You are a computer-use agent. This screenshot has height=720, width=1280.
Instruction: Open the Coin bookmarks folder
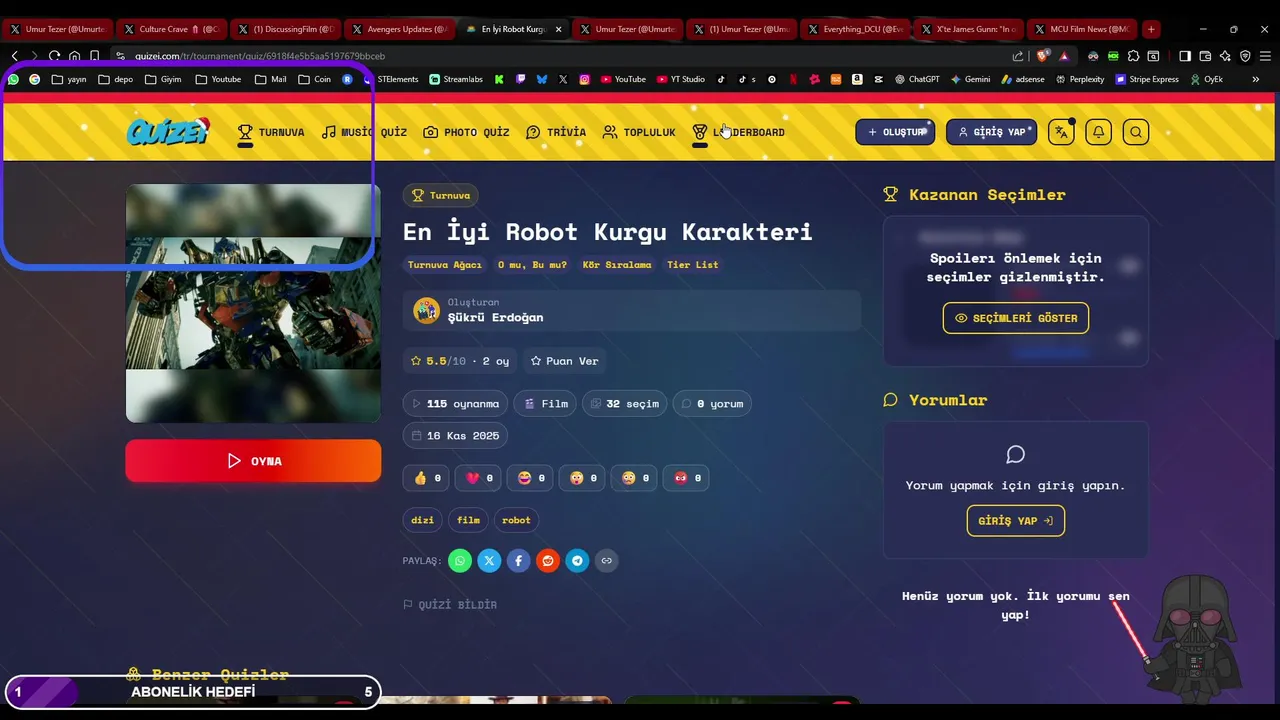tap(314, 79)
